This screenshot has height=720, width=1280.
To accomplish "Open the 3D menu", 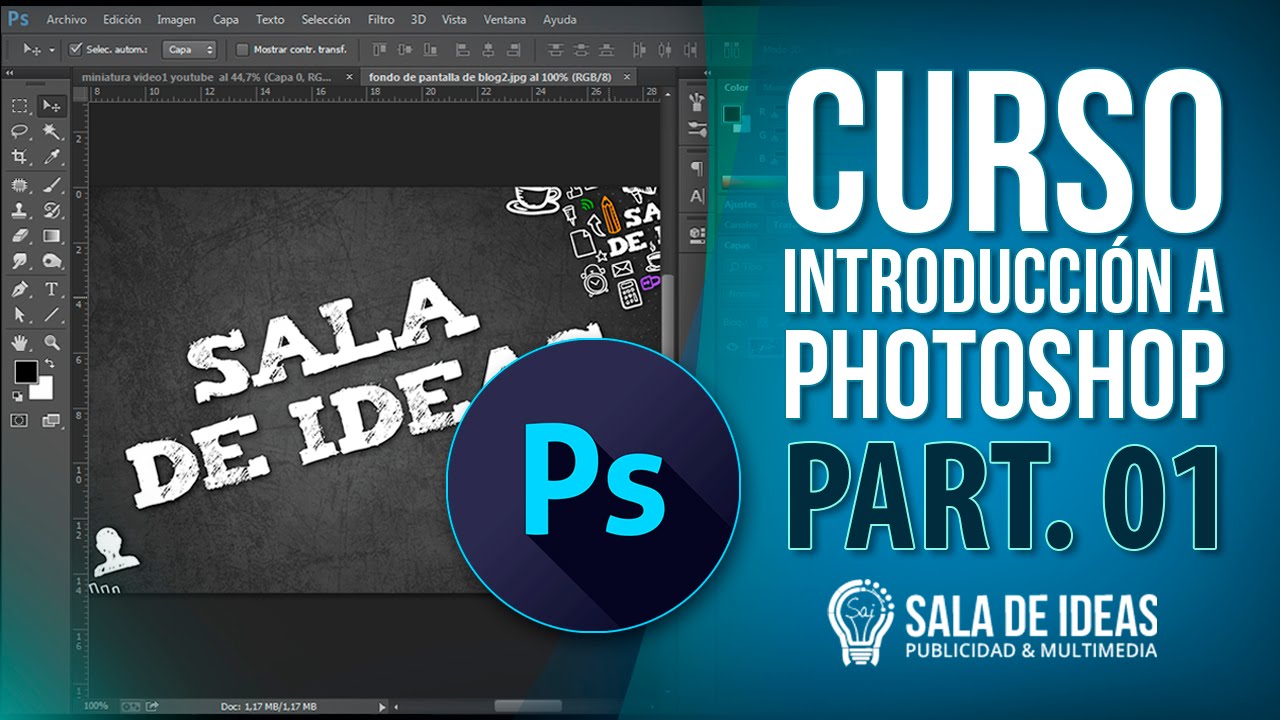I will (x=418, y=19).
